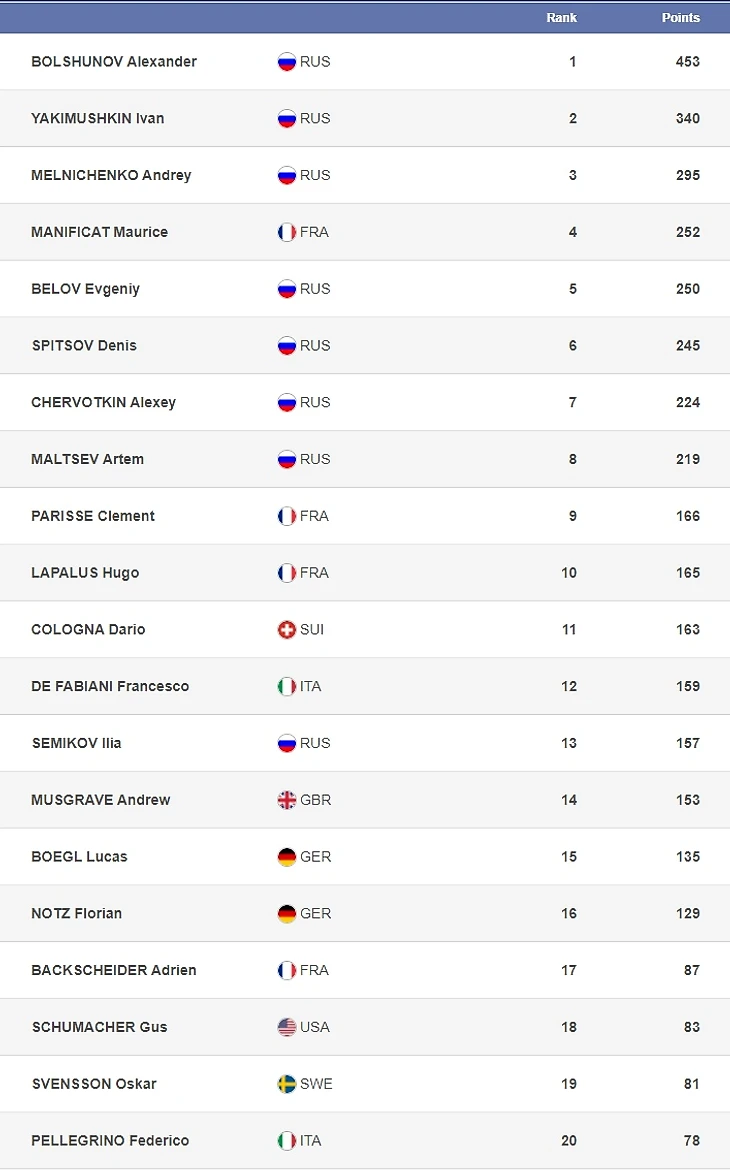Click German flag icon beside BOEGL Lucas
This screenshot has height=1171, width=730.
287,857
